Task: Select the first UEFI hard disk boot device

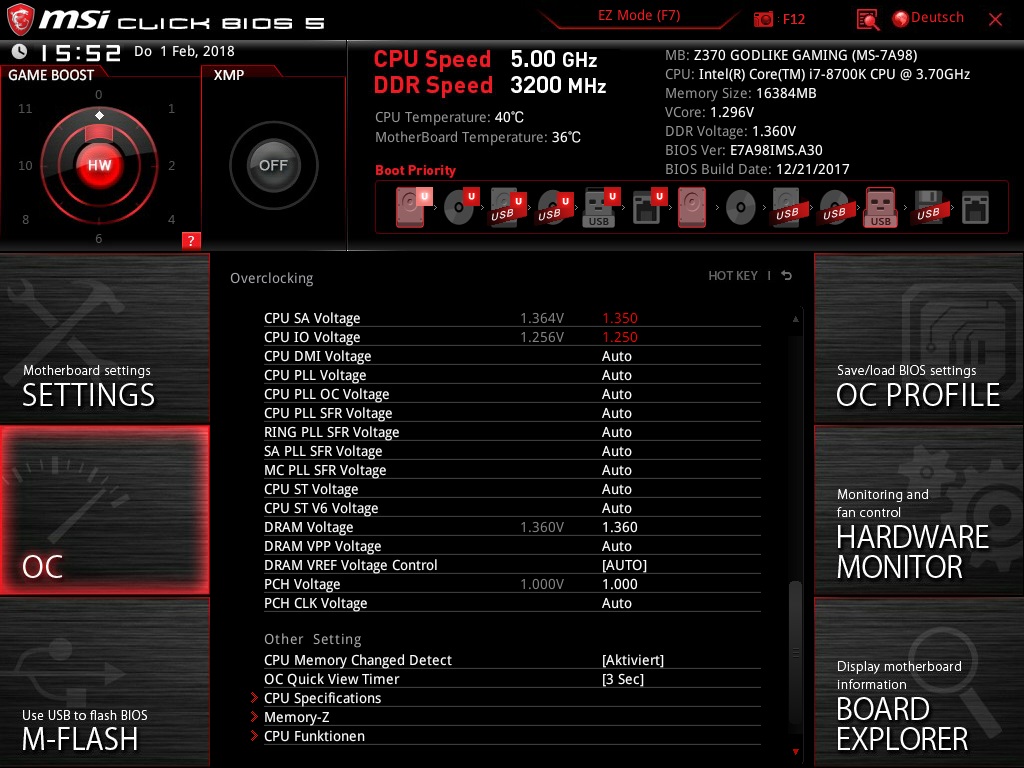Action: 413,207
